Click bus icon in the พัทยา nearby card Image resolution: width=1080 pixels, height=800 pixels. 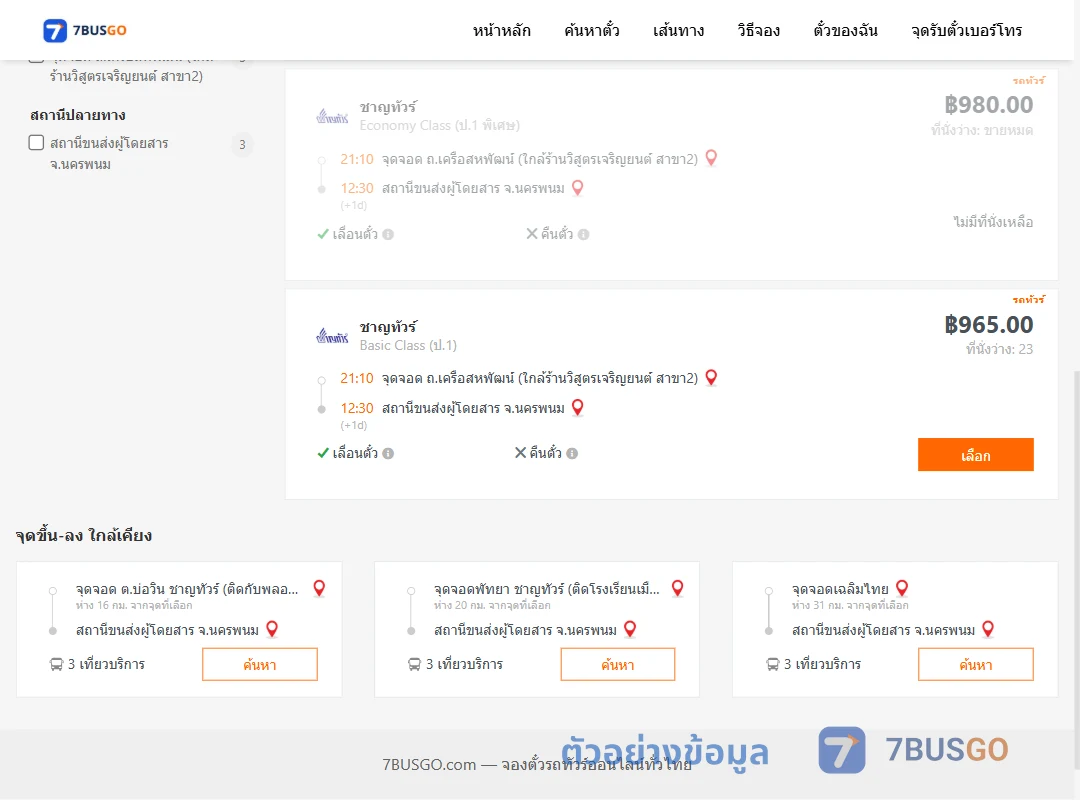point(415,664)
